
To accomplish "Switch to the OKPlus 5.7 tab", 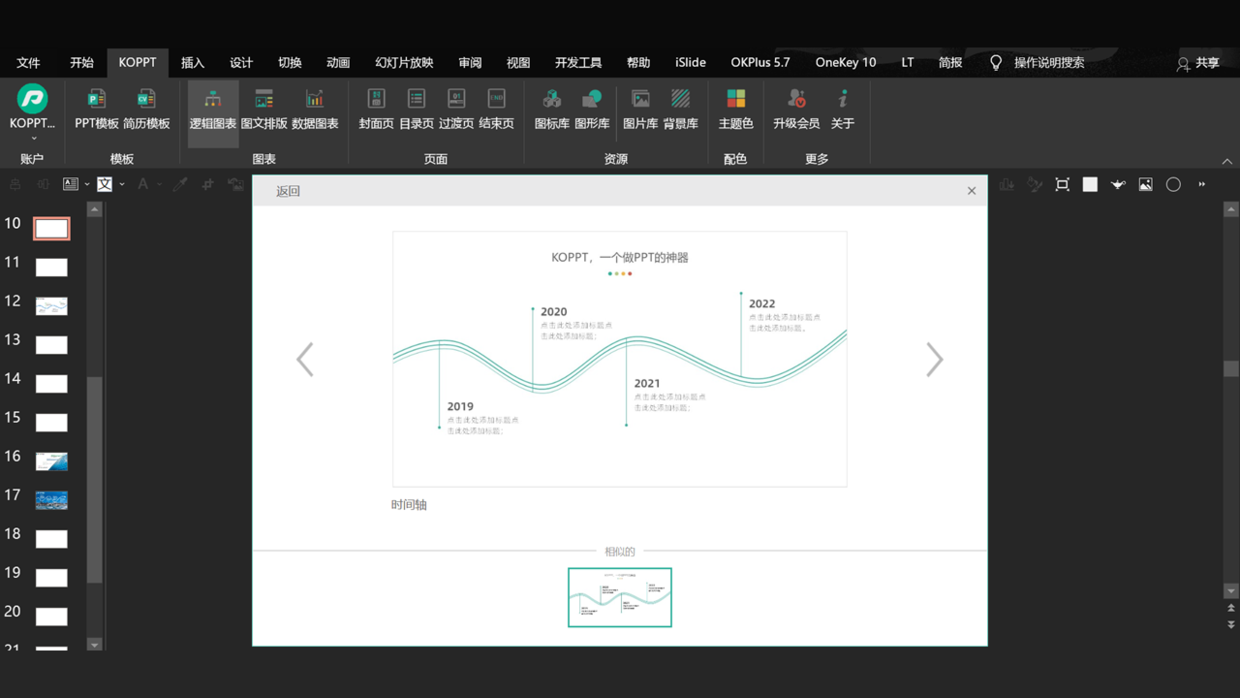I will [760, 63].
